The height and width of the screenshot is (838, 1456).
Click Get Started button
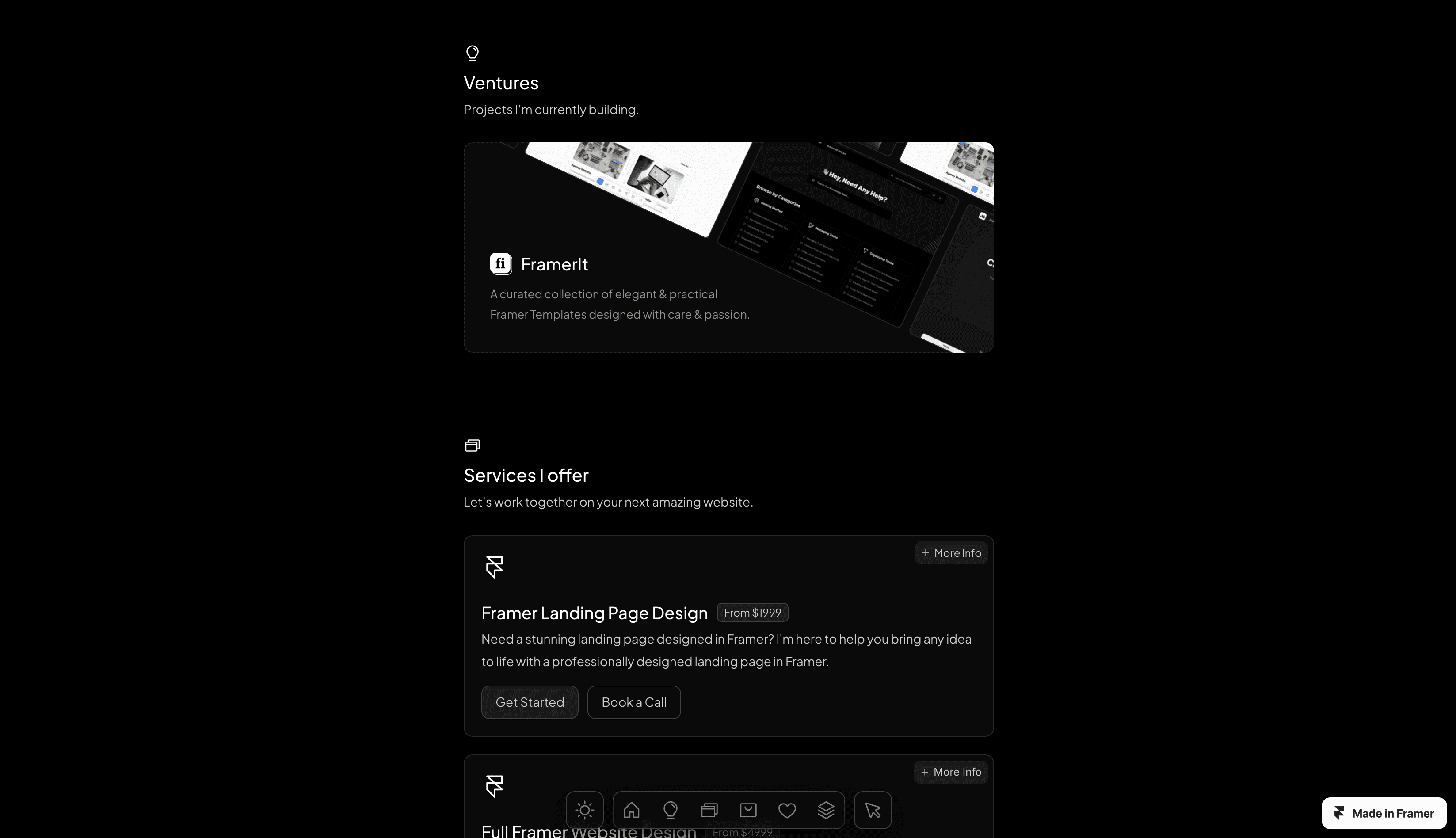[530, 702]
